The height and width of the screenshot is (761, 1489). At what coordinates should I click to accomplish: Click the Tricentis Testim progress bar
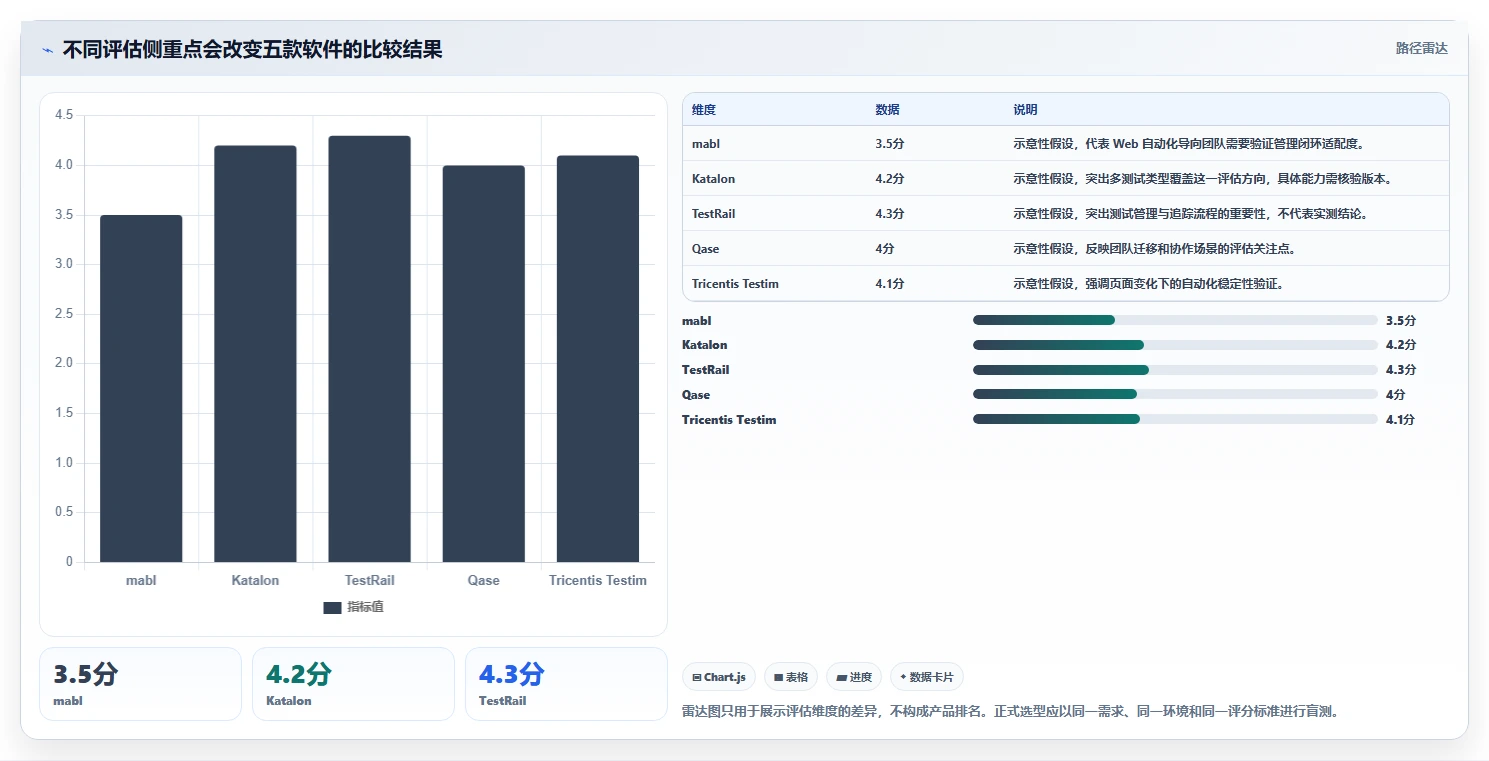click(1175, 419)
